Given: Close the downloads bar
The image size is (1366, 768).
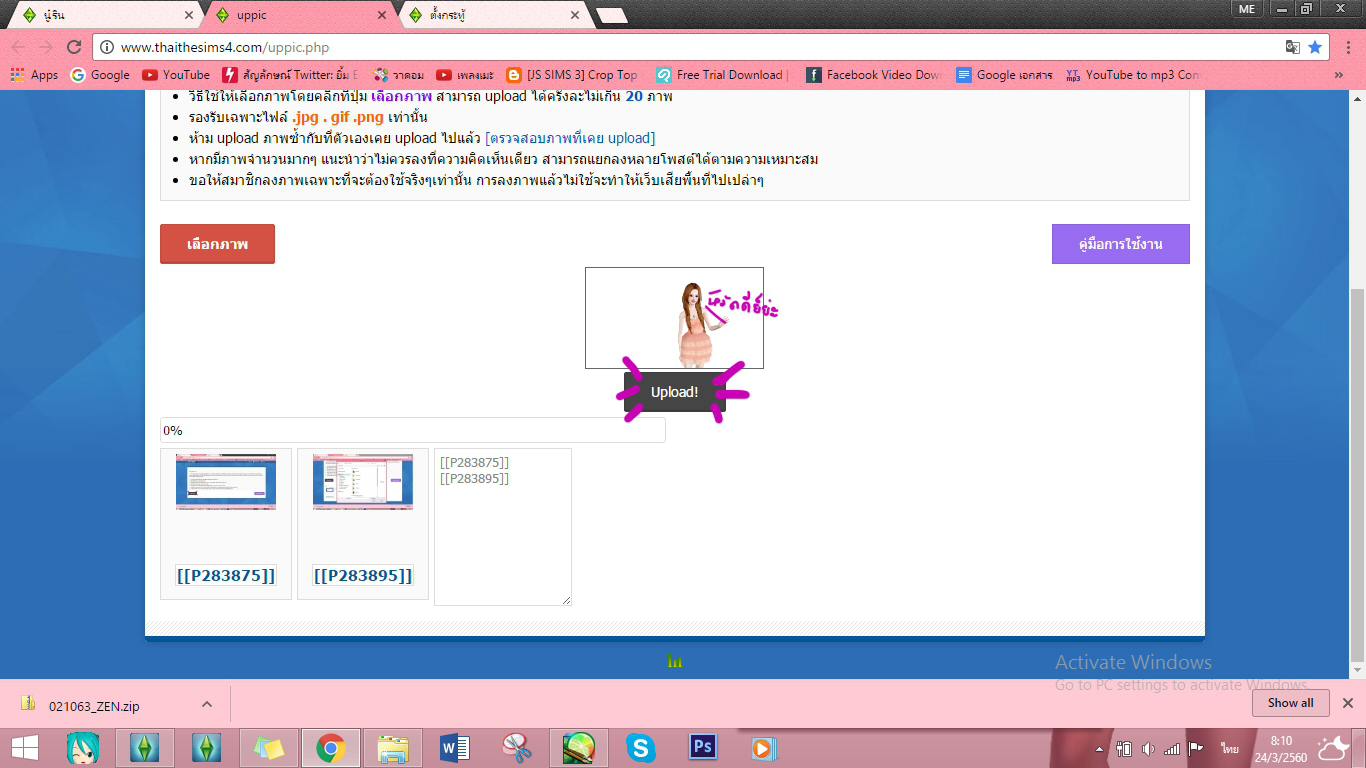Looking at the screenshot, I should [1347, 703].
